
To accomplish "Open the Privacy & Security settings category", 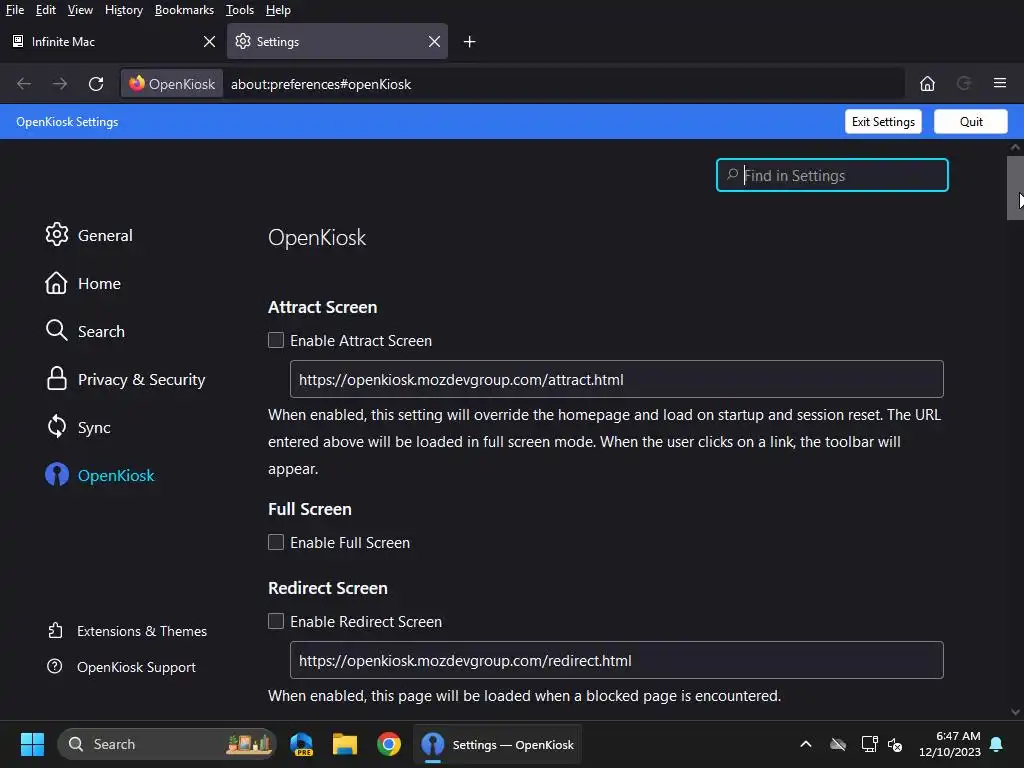I will 125,379.
